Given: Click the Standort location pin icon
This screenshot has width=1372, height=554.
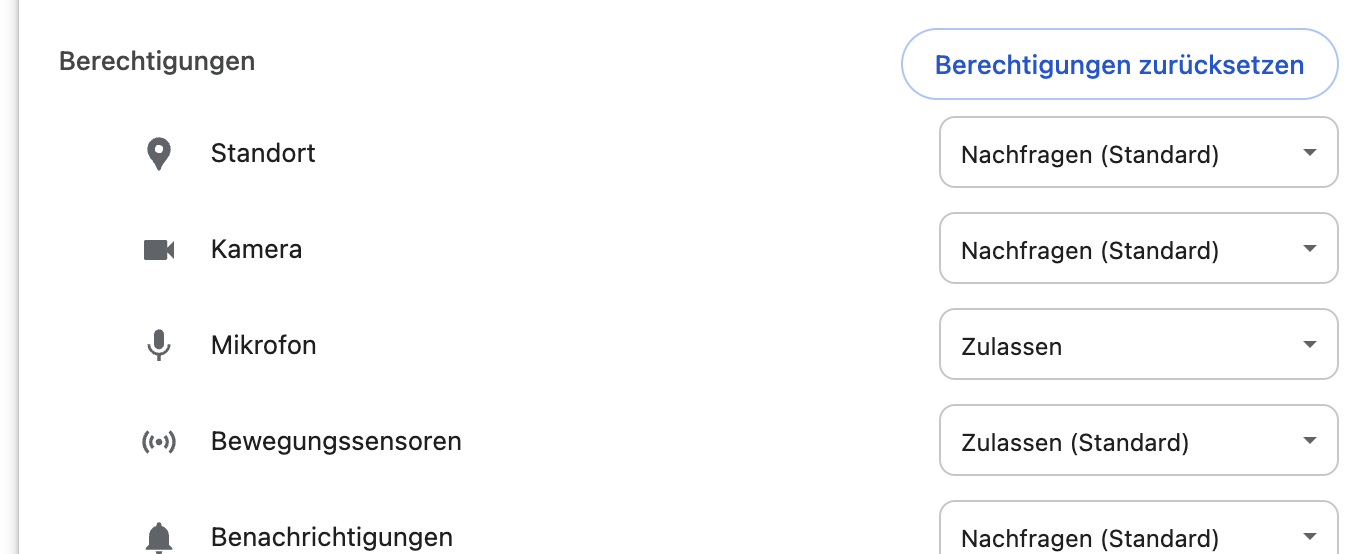Looking at the screenshot, I should click(x=159, y=154).
